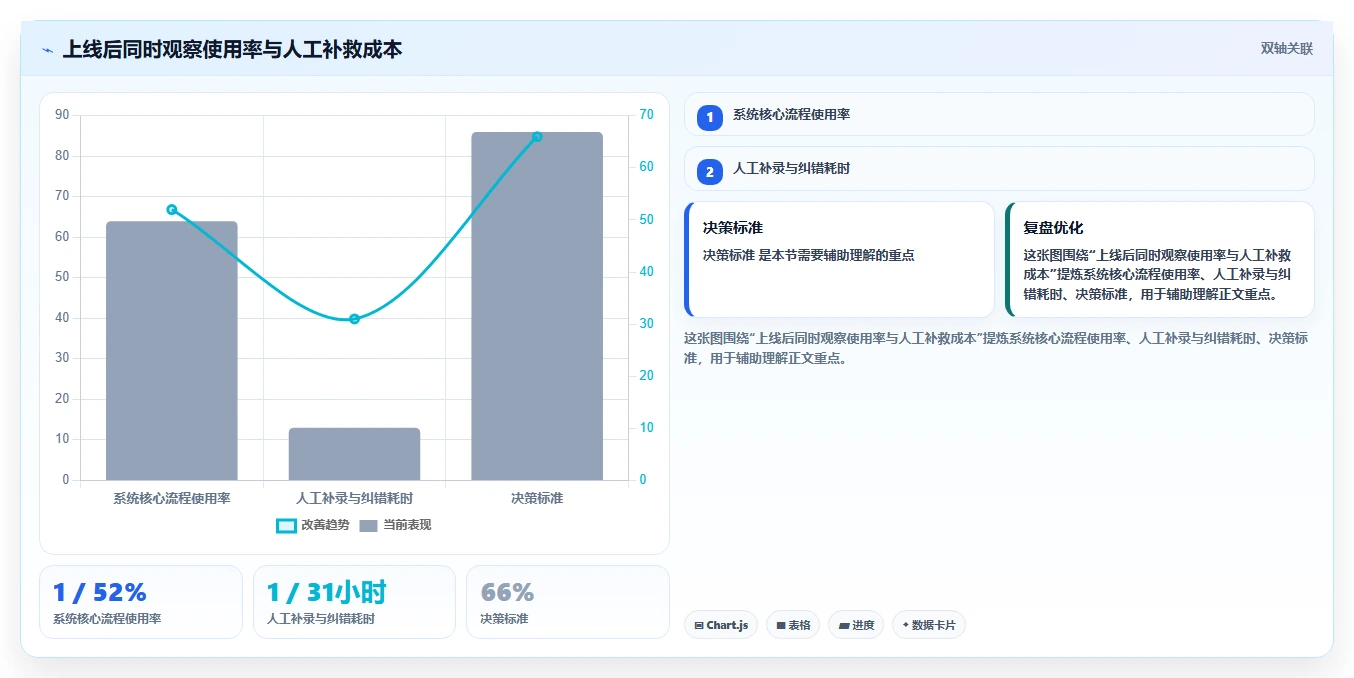
Task: Click right axis value 30
Action: tap(646, 324)
